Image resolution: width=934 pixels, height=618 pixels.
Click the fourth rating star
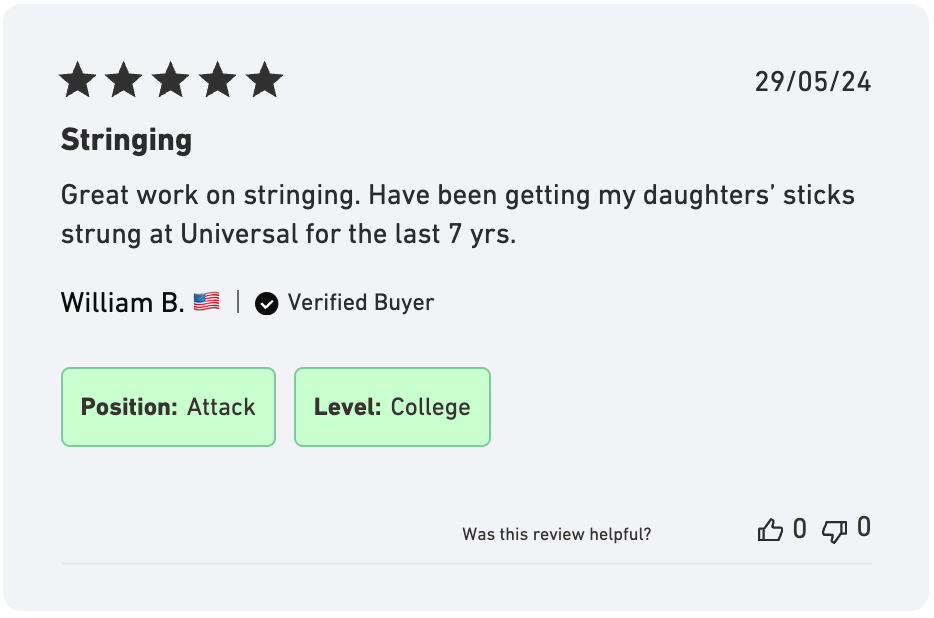(218, 80)
